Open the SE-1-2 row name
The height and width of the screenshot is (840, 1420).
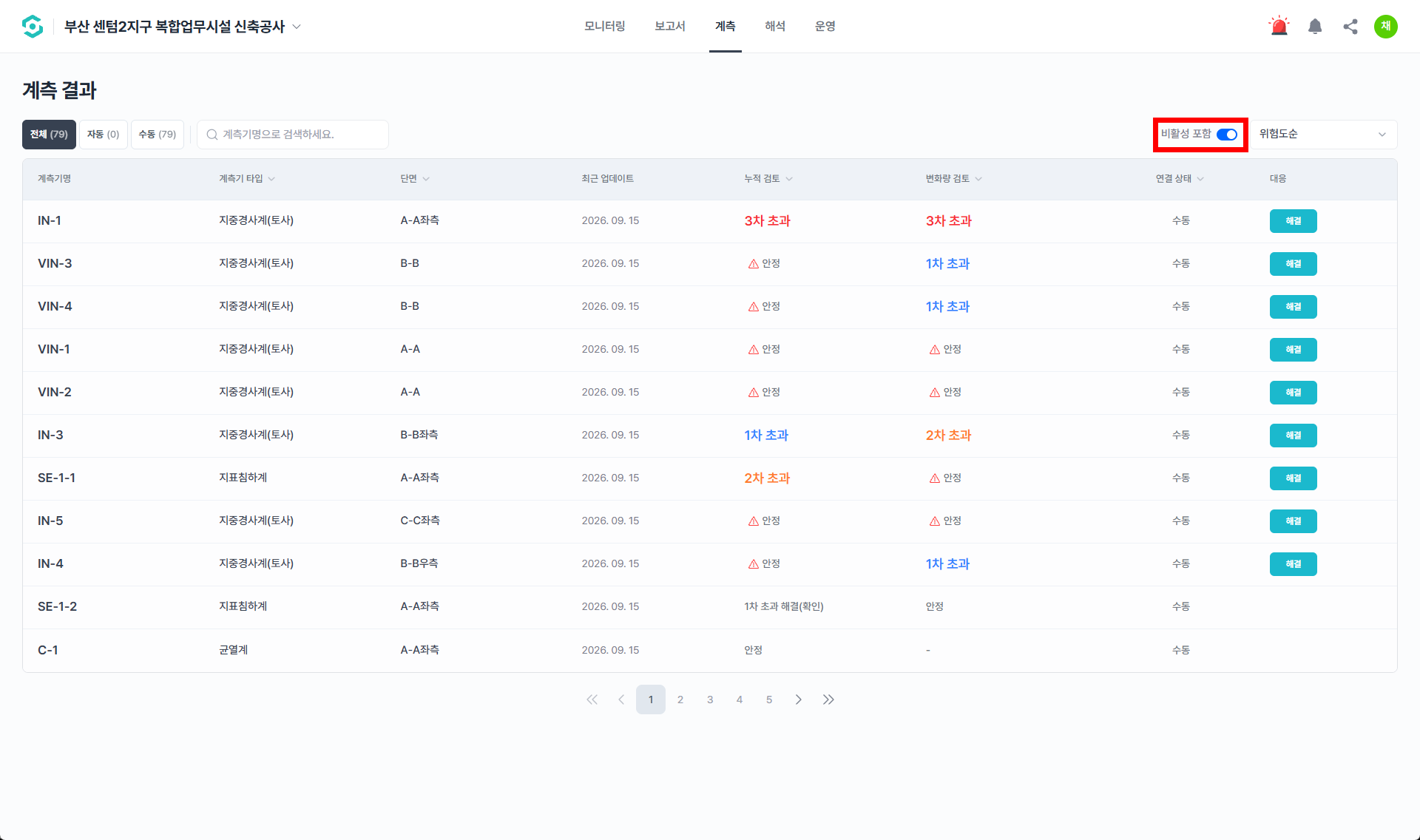(x=58, y=606)
